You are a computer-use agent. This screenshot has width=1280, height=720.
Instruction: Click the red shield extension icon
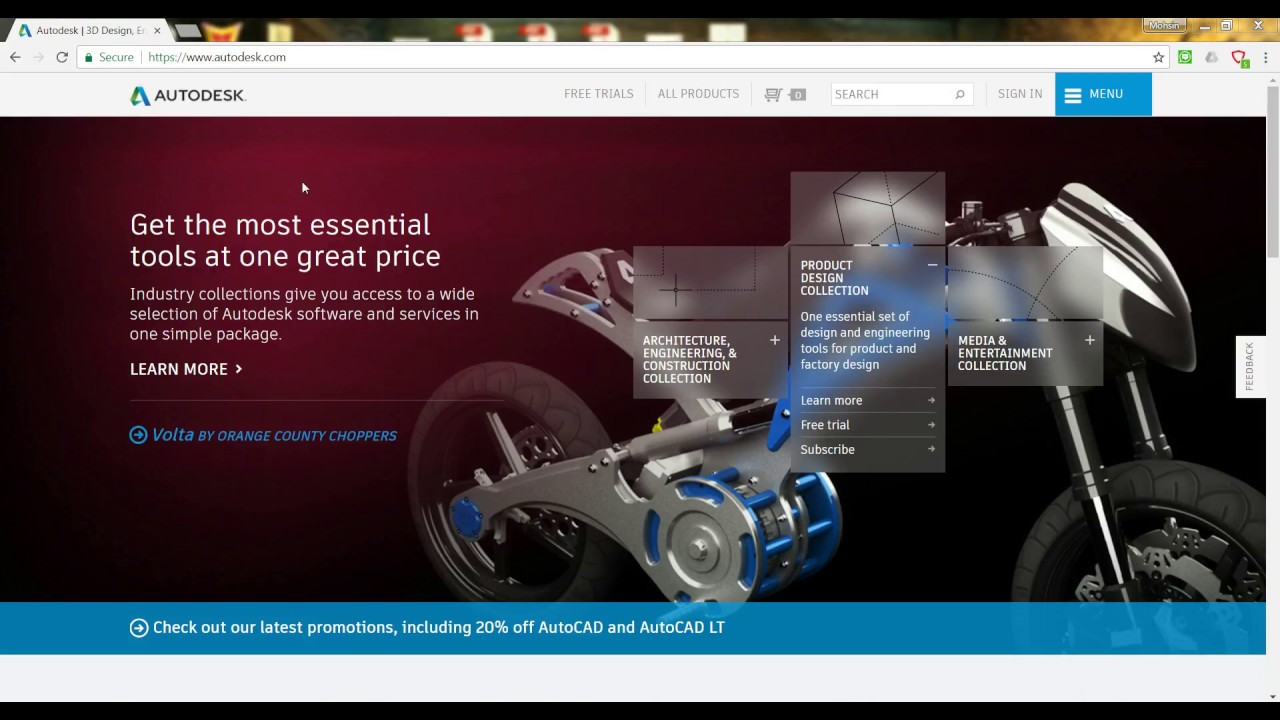1239,58
